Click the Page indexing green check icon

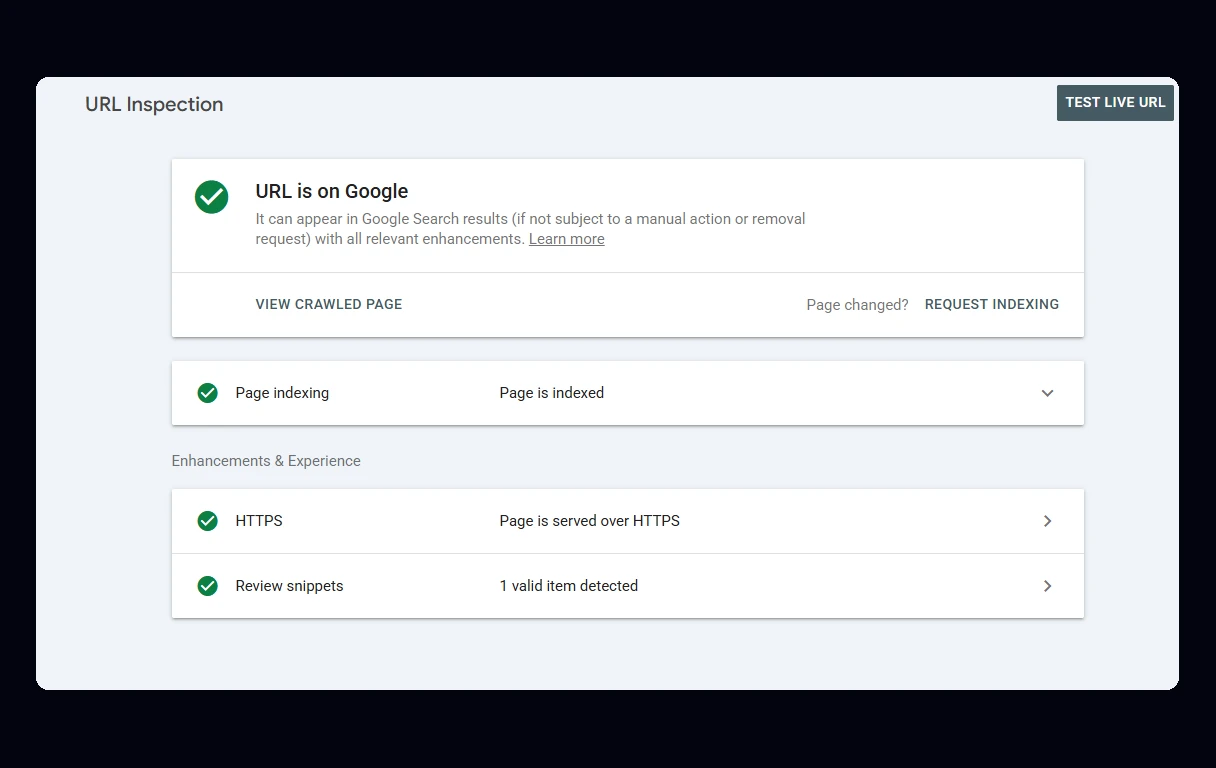click(x=208, y=393)
